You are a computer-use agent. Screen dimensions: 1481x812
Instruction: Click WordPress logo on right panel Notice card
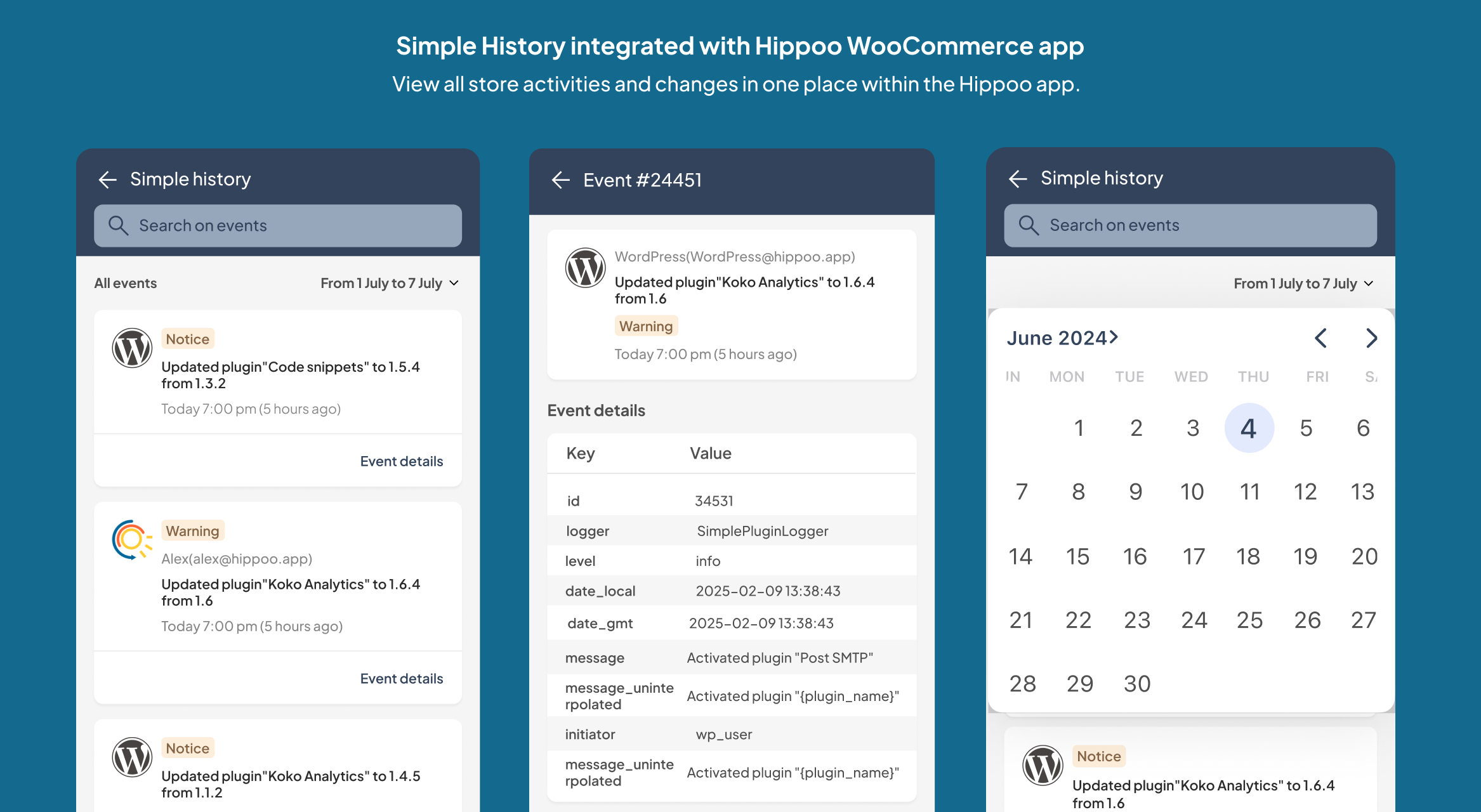1043,765
